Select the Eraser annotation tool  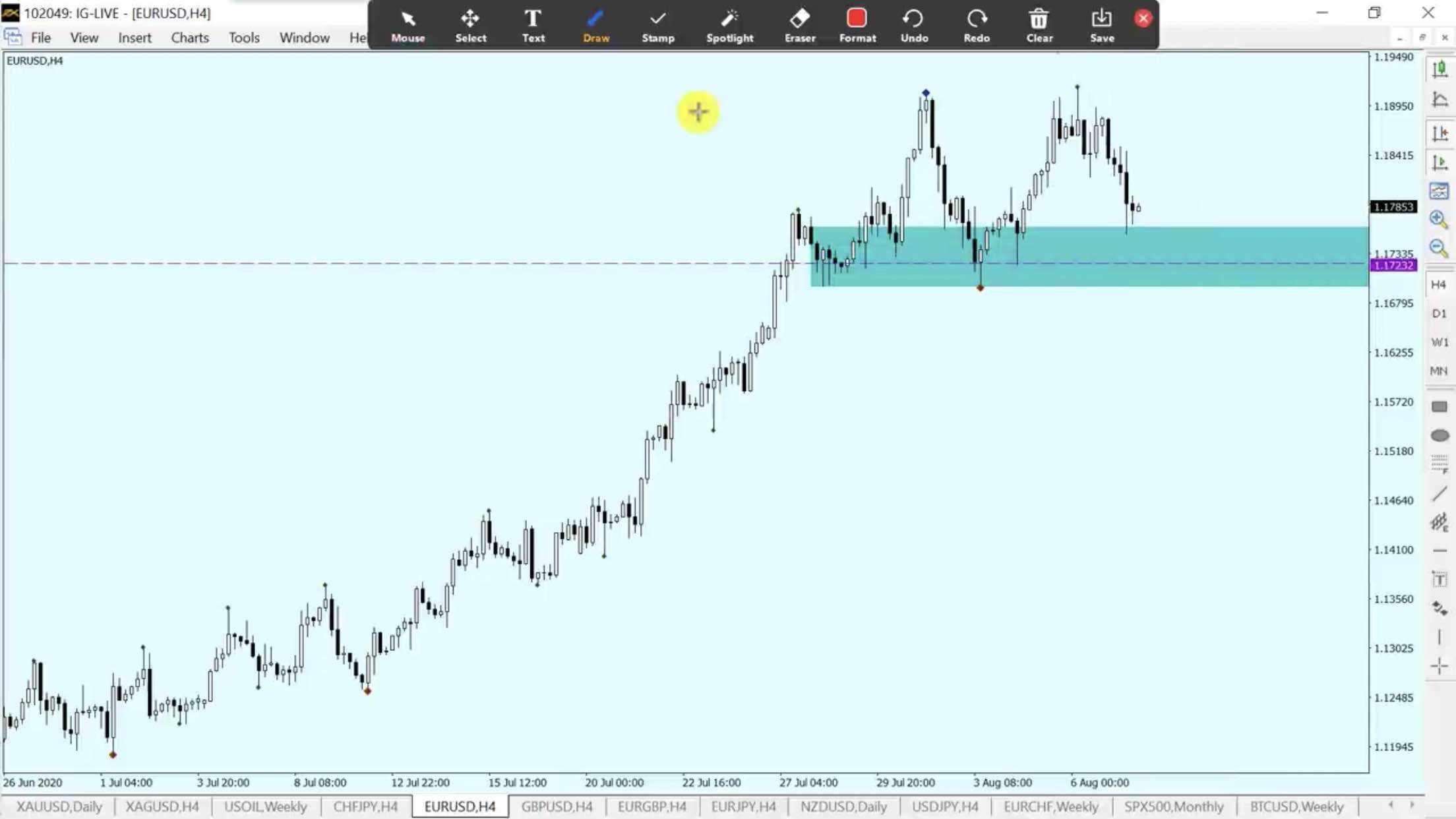799,25
